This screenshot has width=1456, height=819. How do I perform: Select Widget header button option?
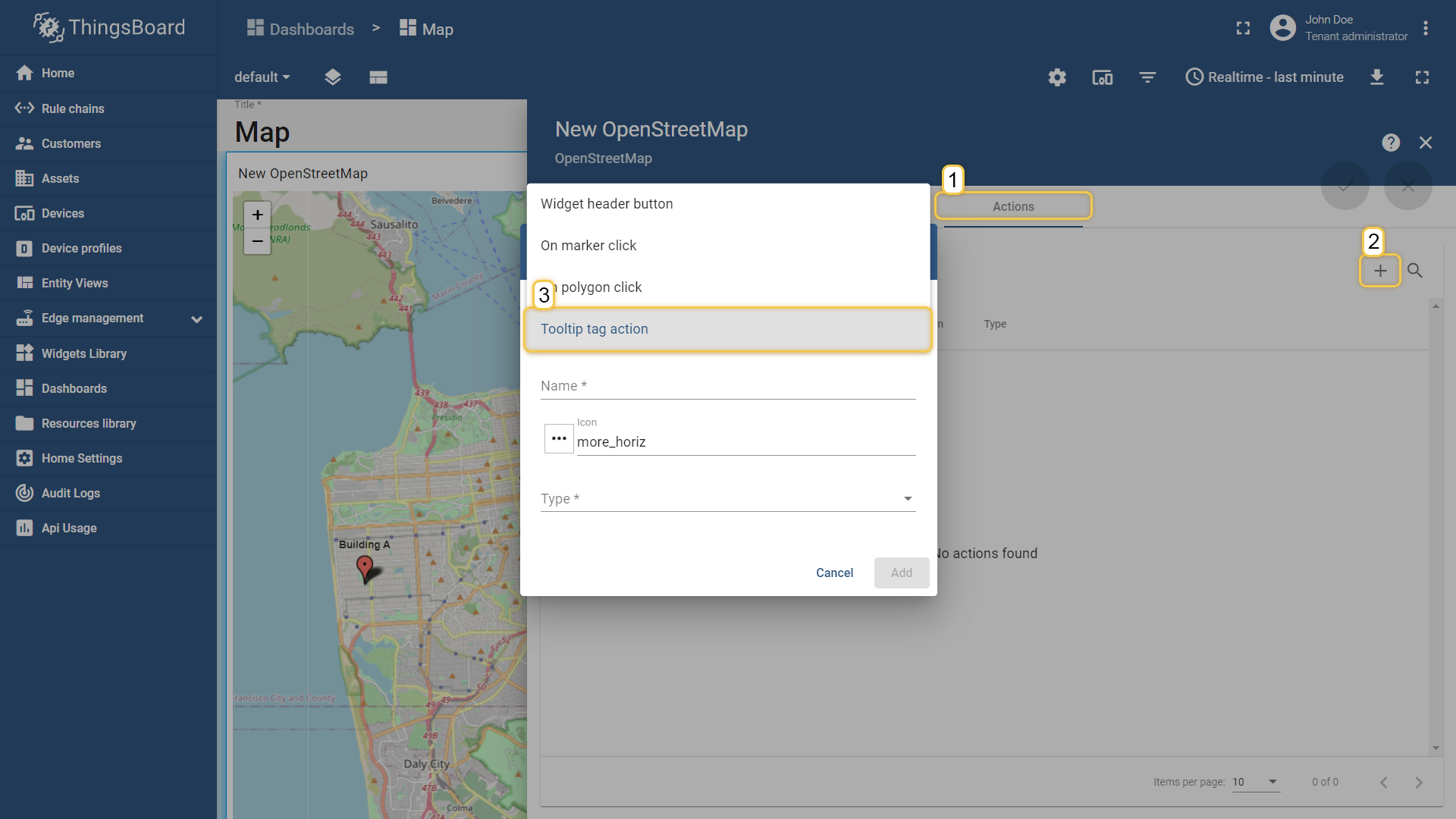(x=728, y=204)
